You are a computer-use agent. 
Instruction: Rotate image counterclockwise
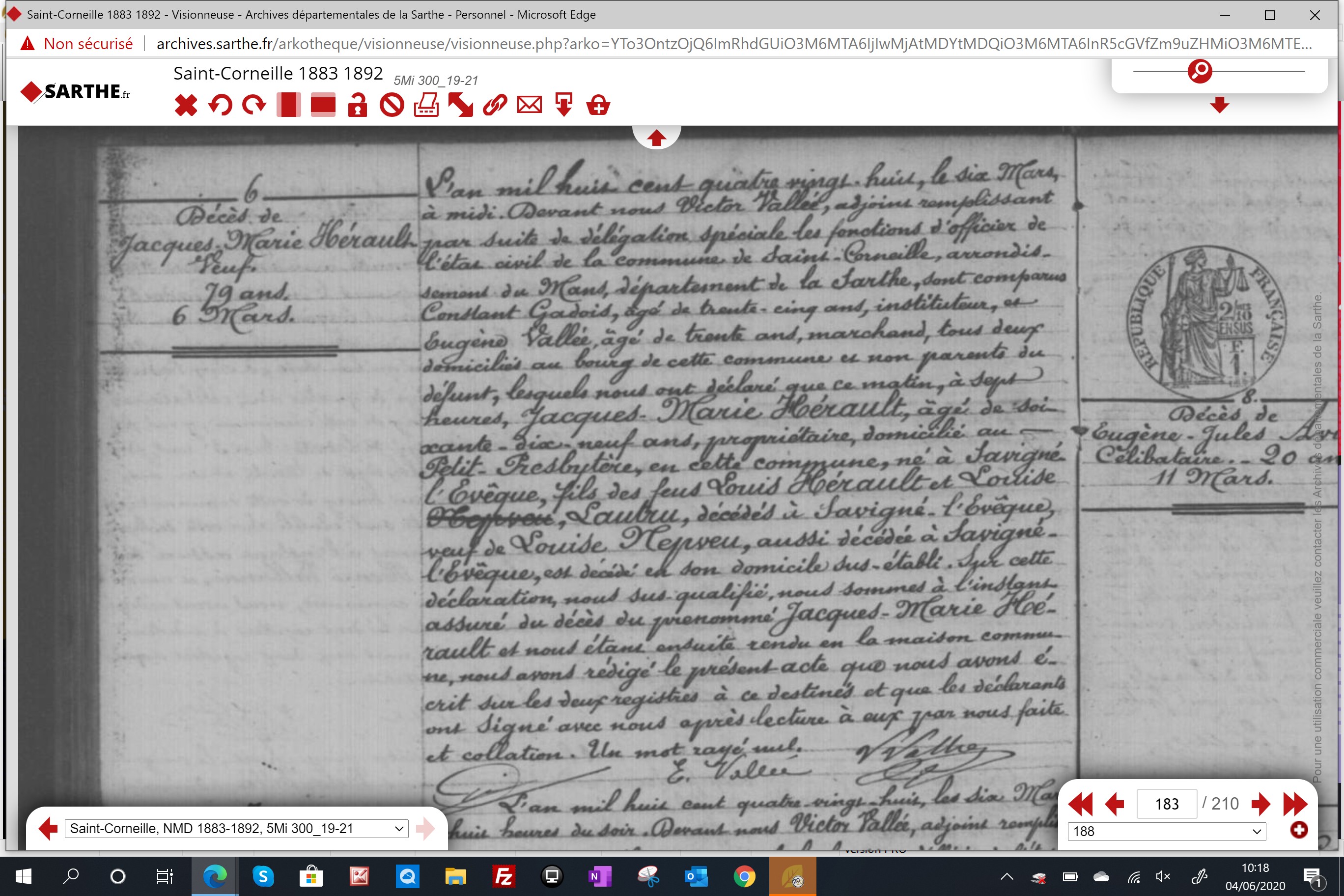220,105
